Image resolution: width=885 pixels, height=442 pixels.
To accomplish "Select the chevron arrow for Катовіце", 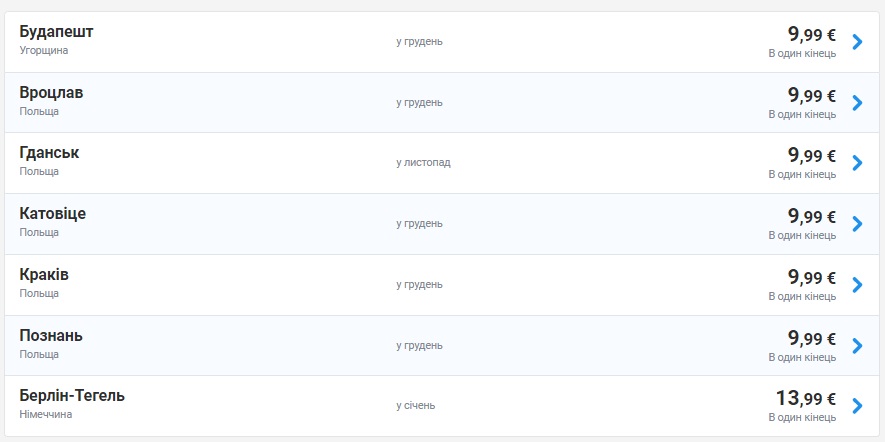I will point(857,224).
